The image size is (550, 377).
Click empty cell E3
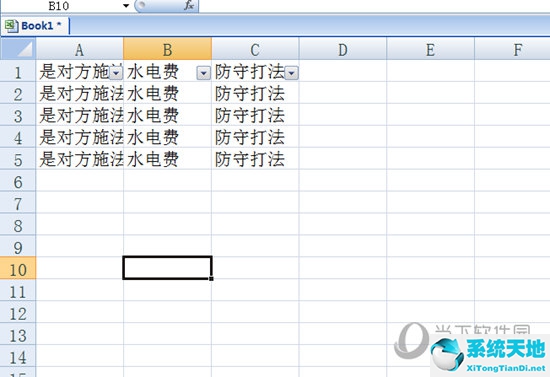tap(430, 115)
